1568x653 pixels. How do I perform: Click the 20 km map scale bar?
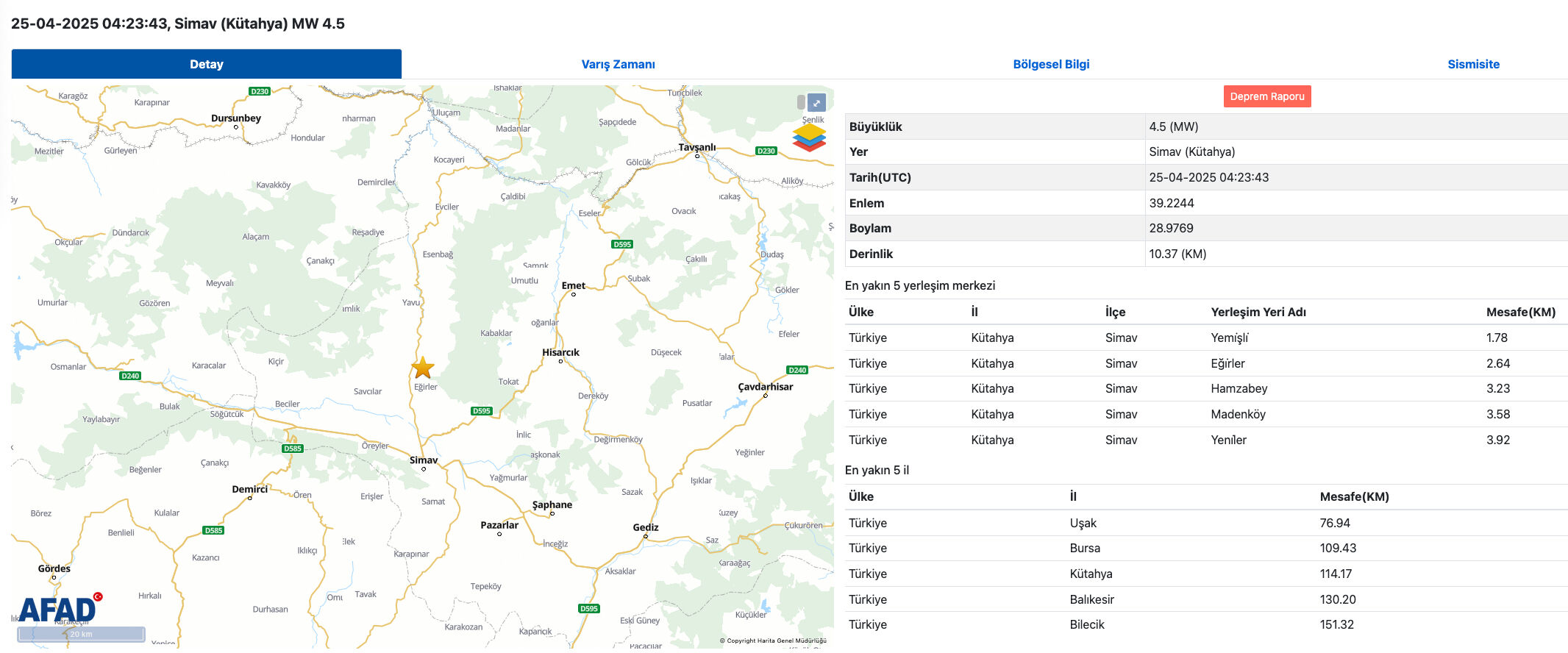click(x=81, y=634)
